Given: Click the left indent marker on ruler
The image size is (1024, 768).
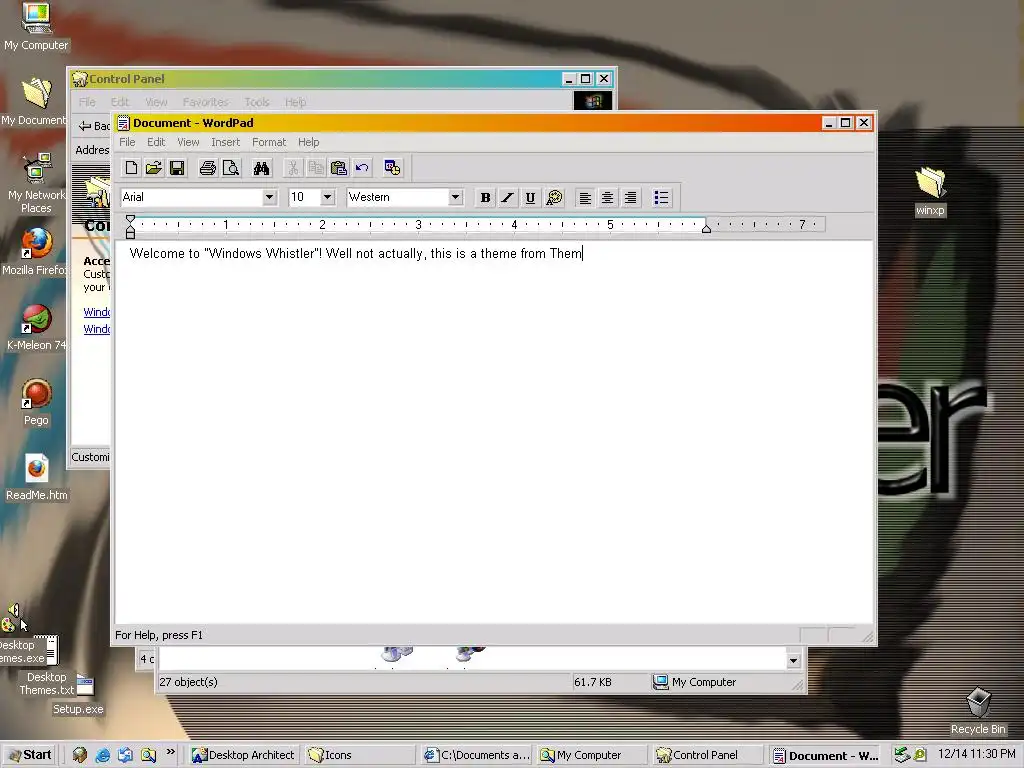Looking at the screenshot, I should 131,232.
